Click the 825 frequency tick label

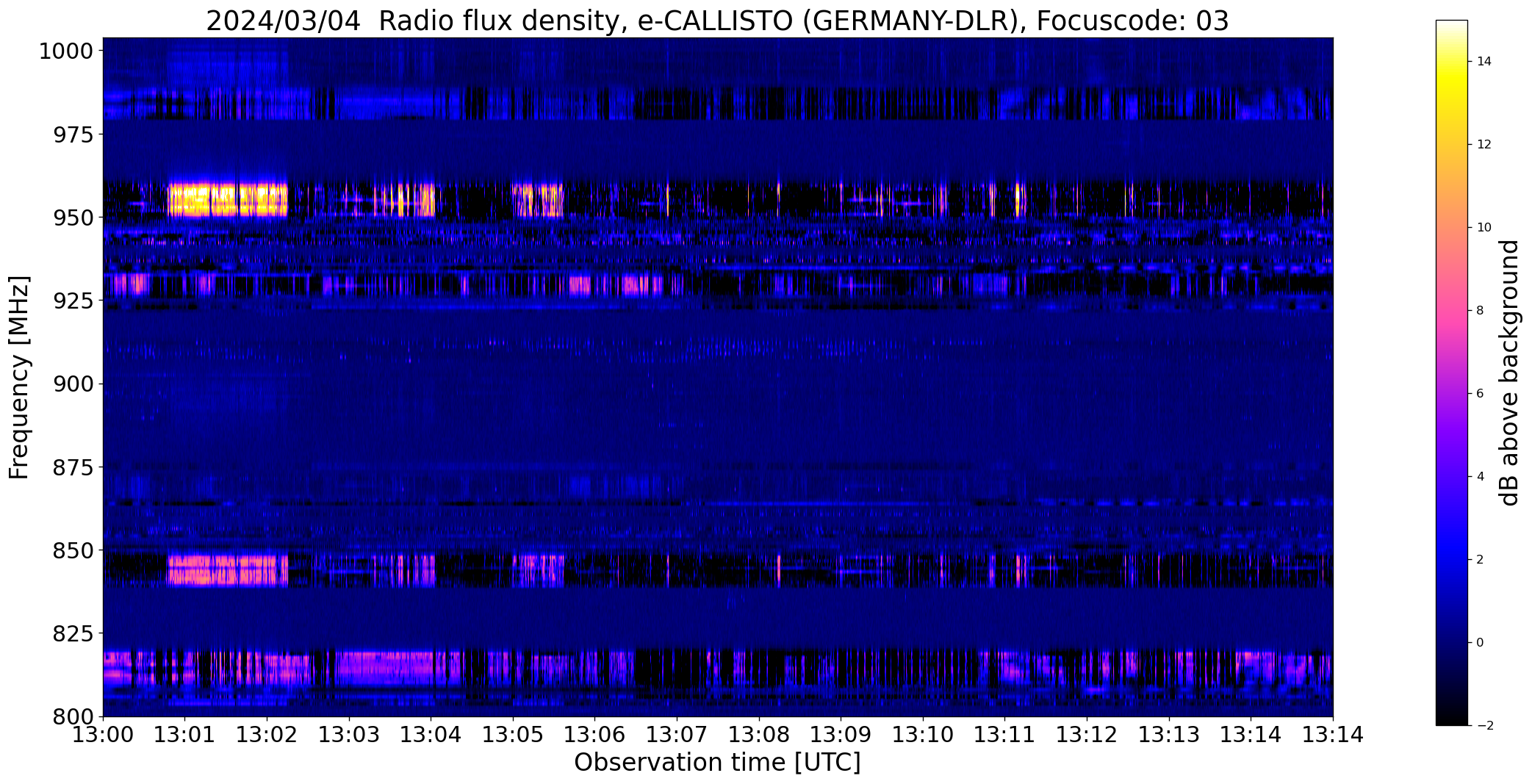tap(73, 633)
